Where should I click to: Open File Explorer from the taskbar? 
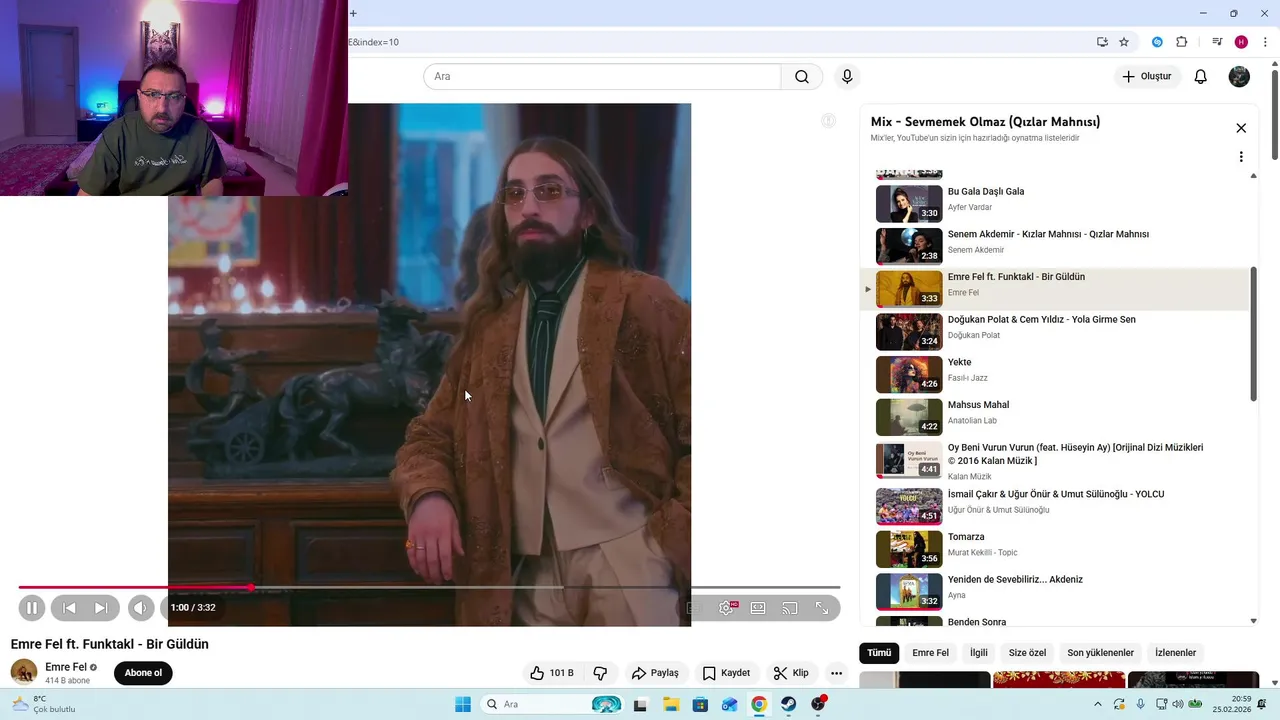coord(670,704)
